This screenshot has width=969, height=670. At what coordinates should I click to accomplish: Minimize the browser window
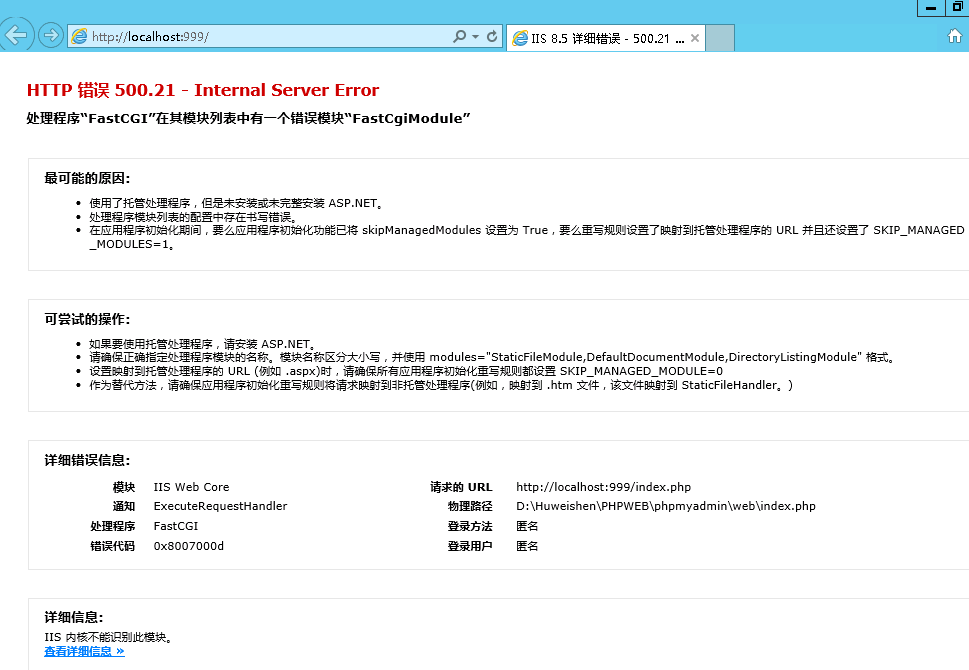tap(931, 8)
